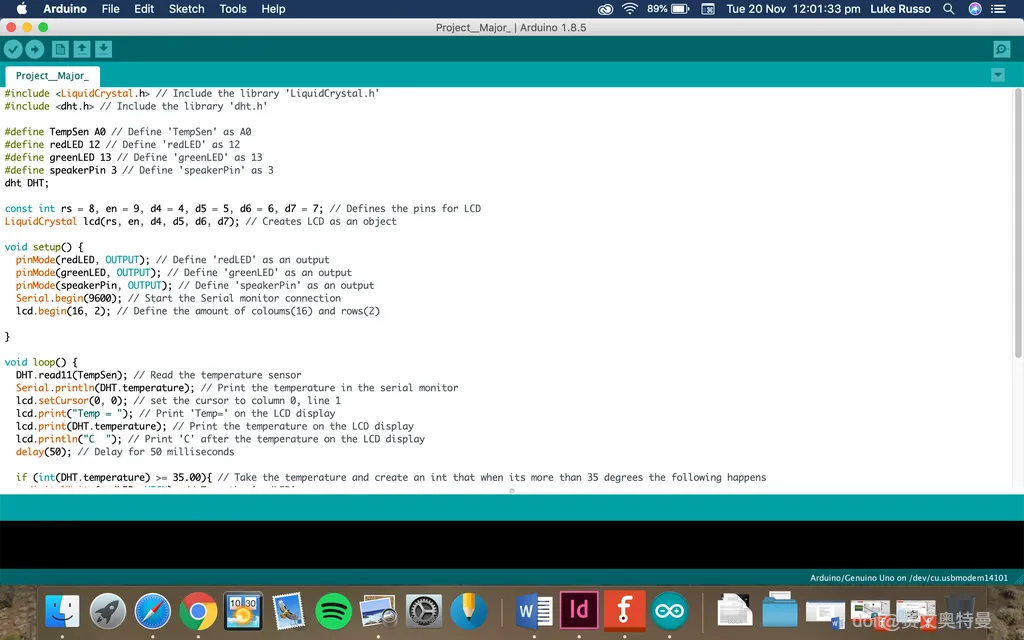This screenshot has width=1024, height=640.
Task: Click the 'DHT.read11(TempSen);' line
Action: [x=159, y=375]
